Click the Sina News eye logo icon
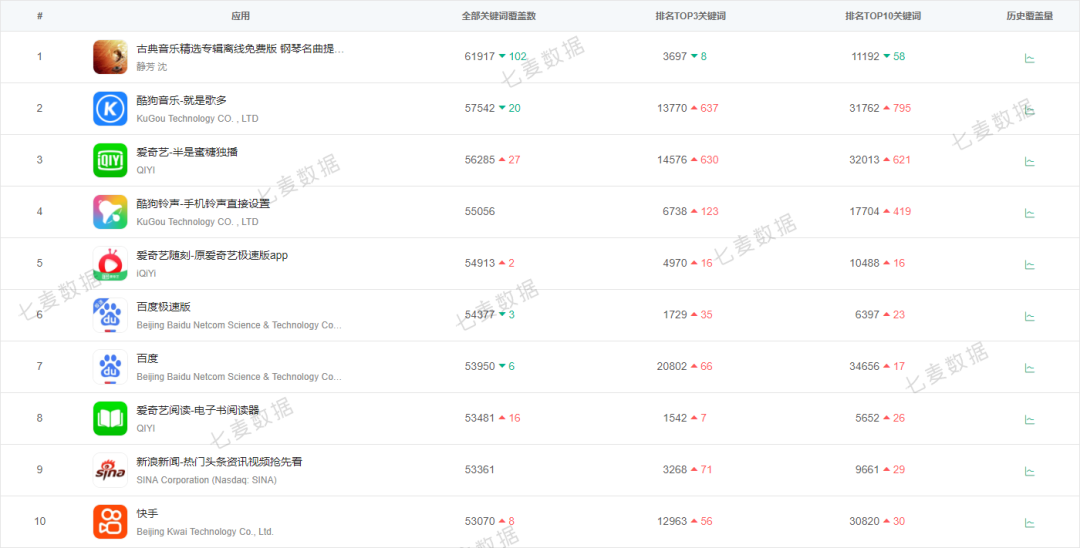 pos(110,470)
